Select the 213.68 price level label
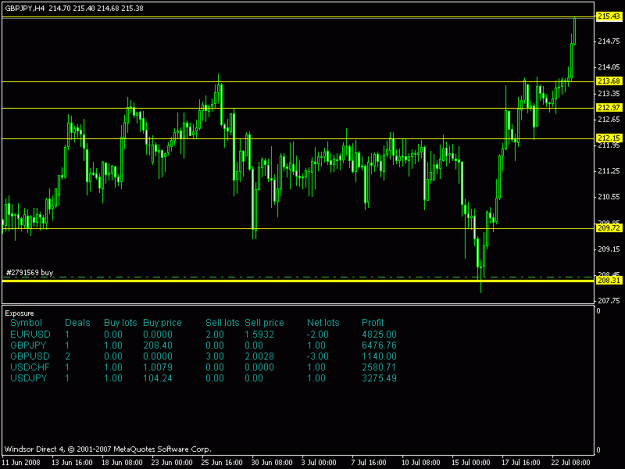Screen dimensions: 625x469 coord(609,81)
